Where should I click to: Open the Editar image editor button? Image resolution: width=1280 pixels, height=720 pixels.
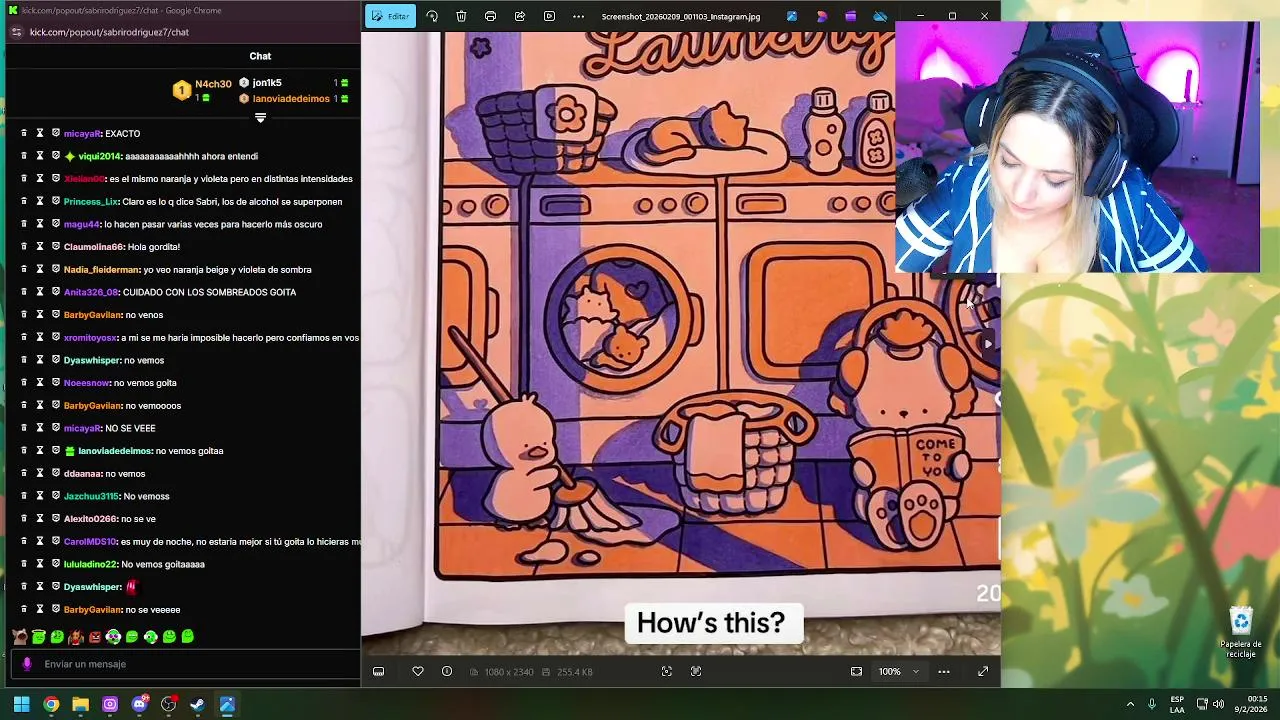pos(390,16)
